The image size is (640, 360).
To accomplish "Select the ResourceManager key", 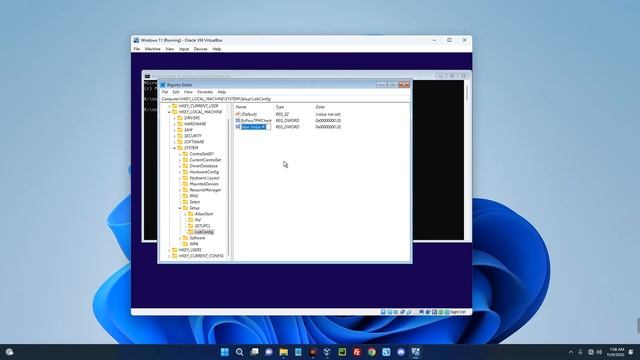I will [x=205, y=190].
